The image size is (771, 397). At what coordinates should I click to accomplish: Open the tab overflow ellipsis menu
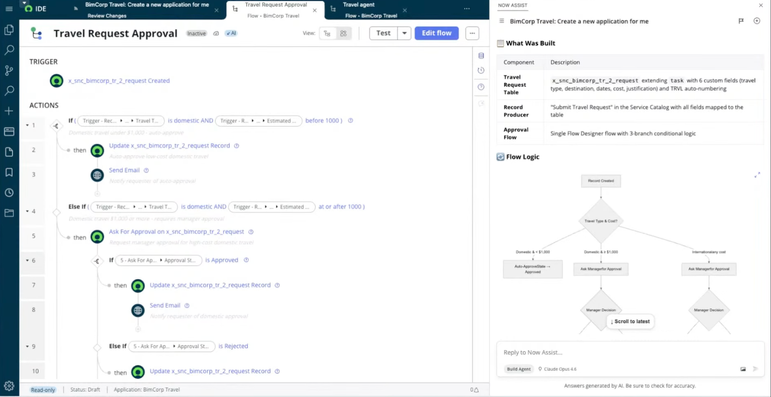coord(467,9)
